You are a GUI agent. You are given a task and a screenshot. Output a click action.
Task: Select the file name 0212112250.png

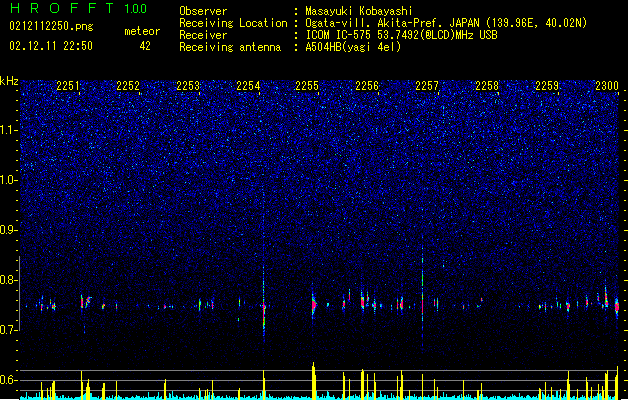pyautogui.click(x=51, y=26)
